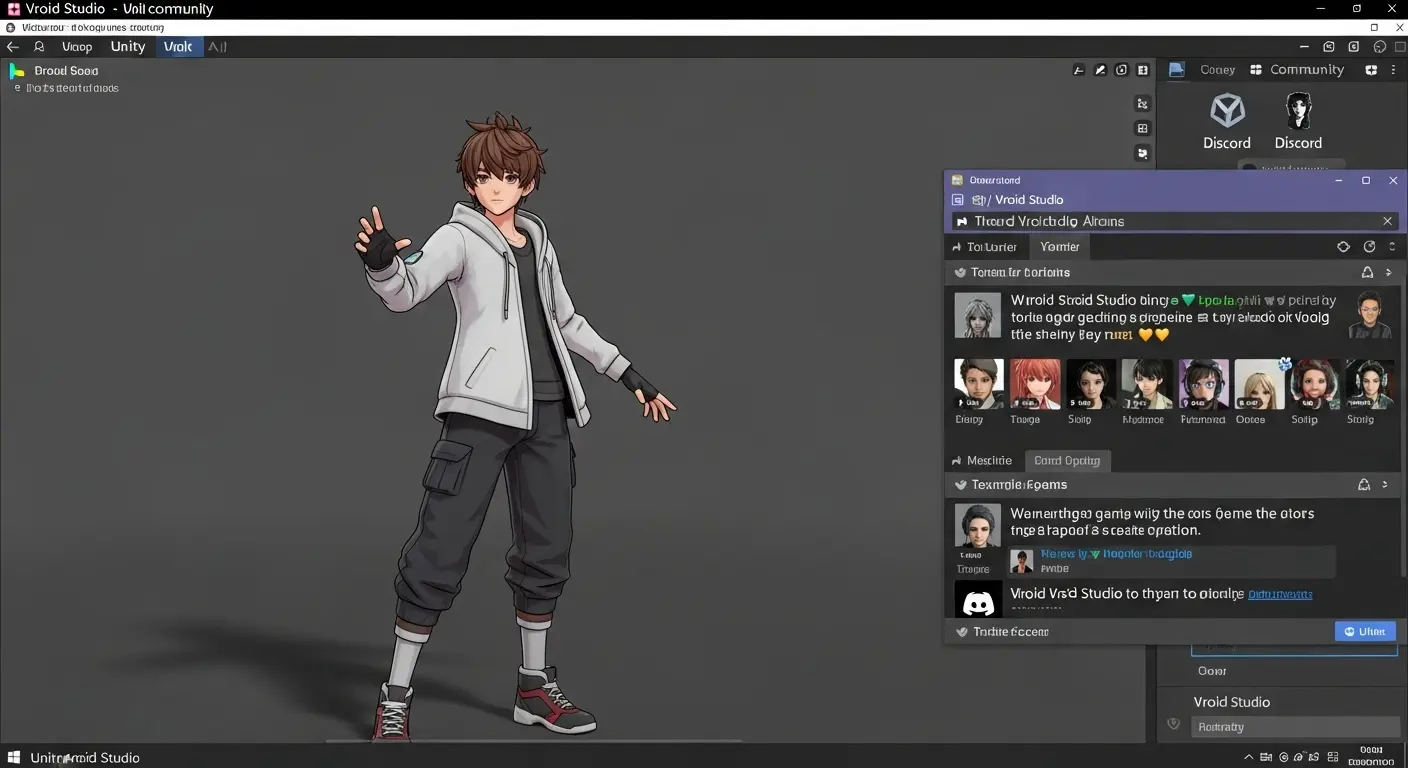
Task: Click the Discord logo beside the invite message
Action: coord(977,600)
